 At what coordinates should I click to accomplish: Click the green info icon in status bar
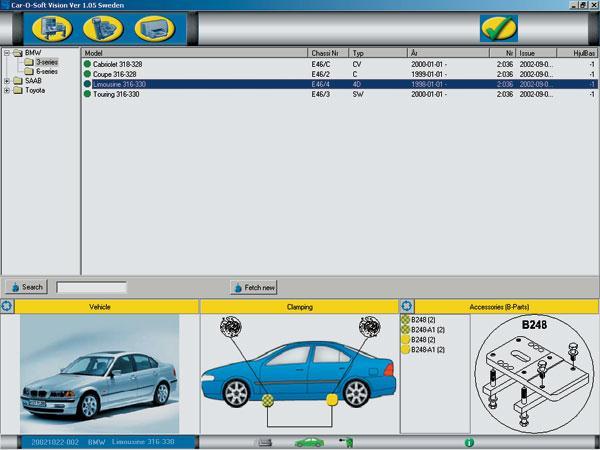click(469, 443)
